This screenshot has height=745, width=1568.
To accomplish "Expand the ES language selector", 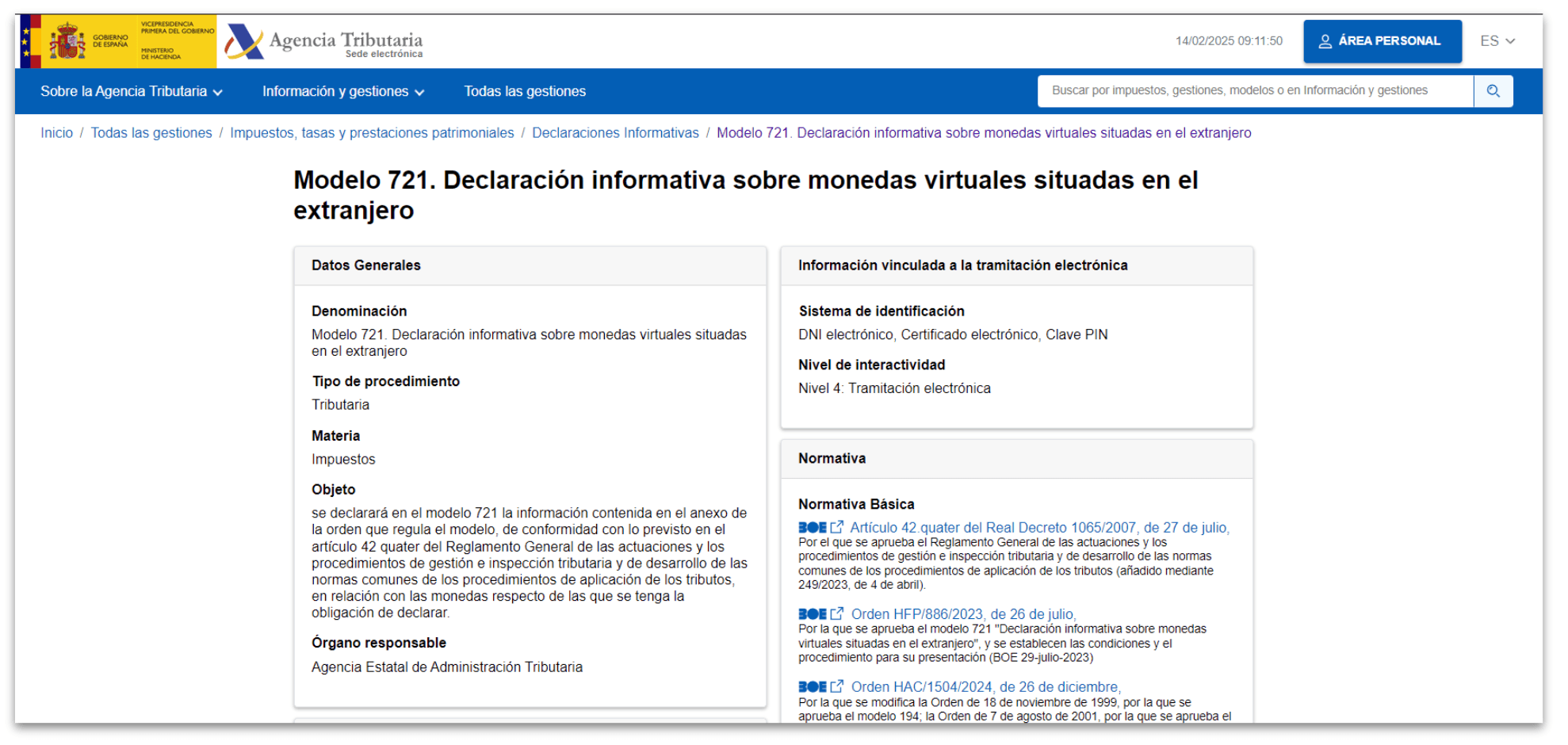I will tap(1497, 40).
